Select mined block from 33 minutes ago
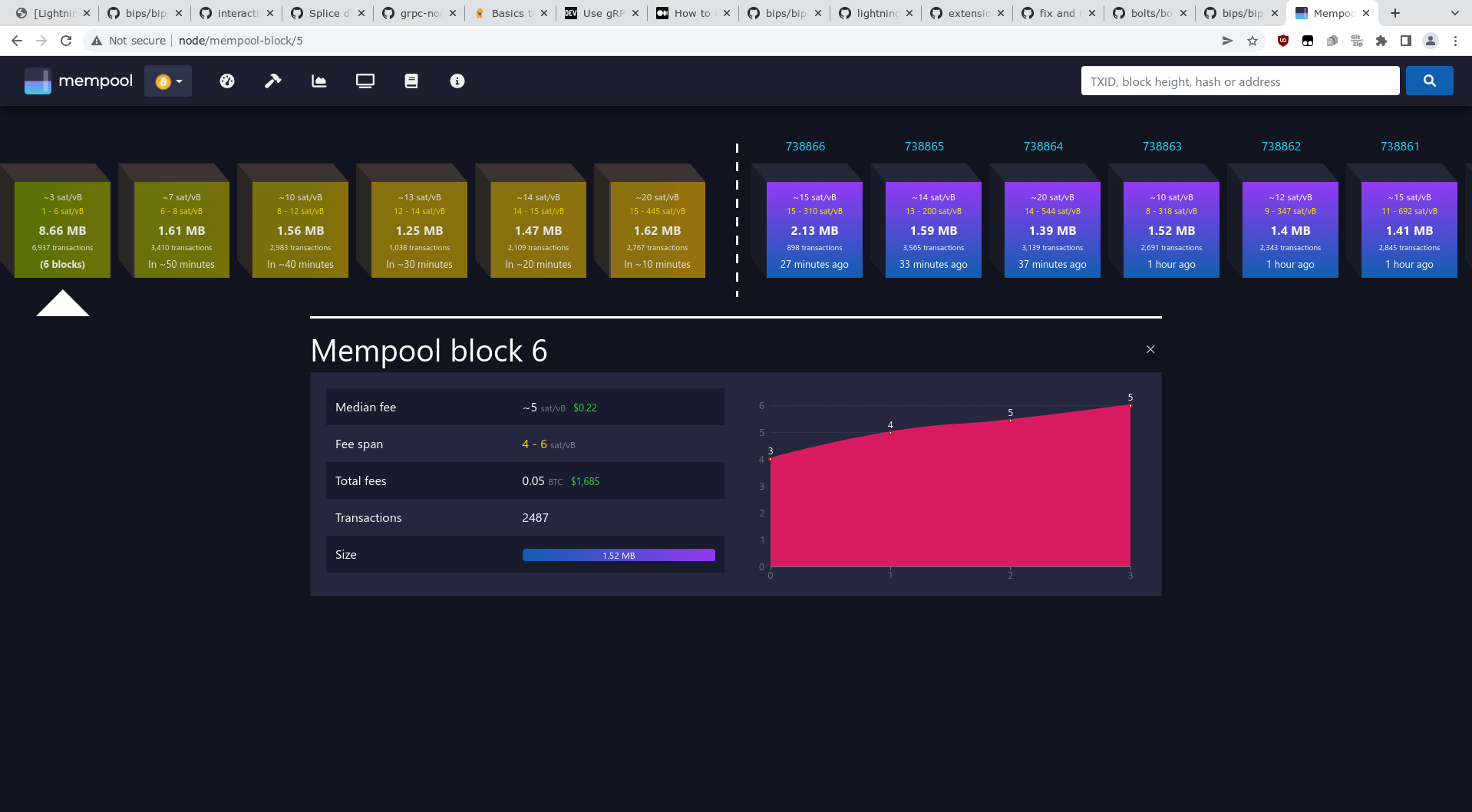The height and width of the screenshot is (812, 1472). 933,229
